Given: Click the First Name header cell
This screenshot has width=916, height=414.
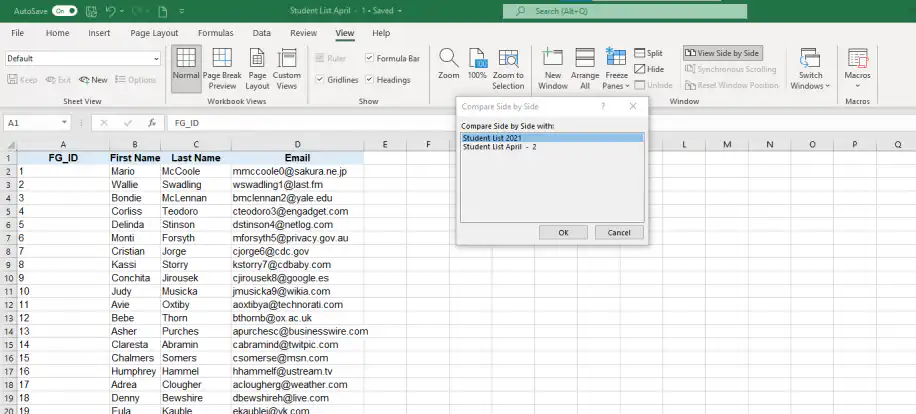Looking at the screenshot, I should point(135,158).
